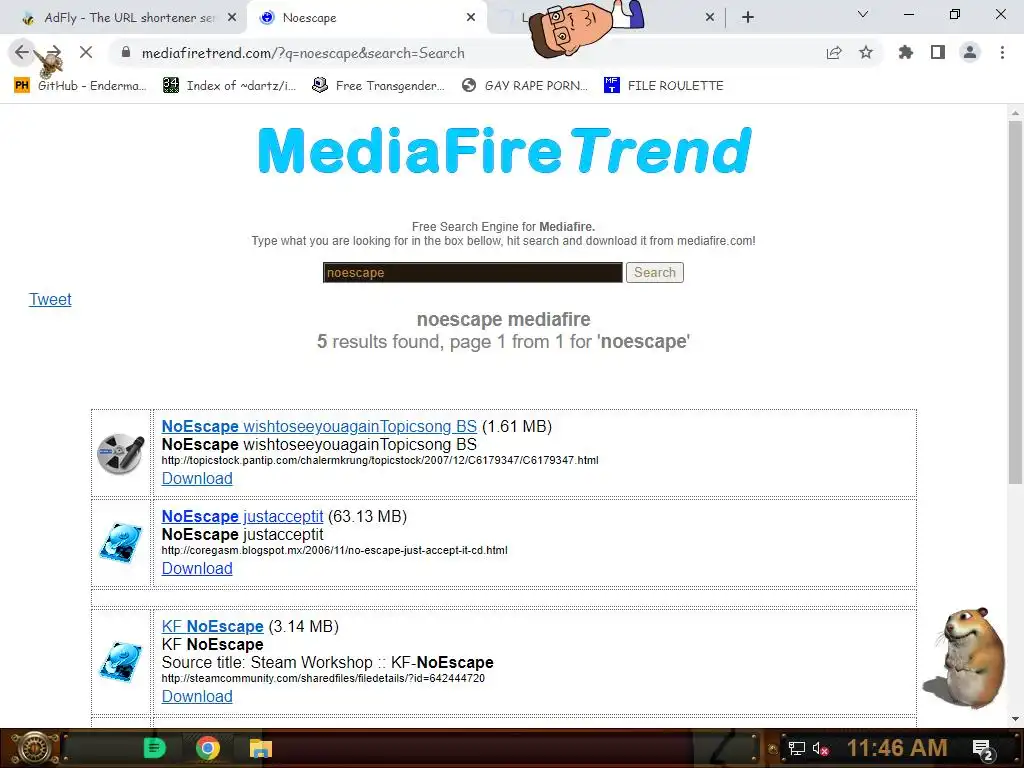
Task: Click the pantip.com source URL text
Action: click(380, 460)
